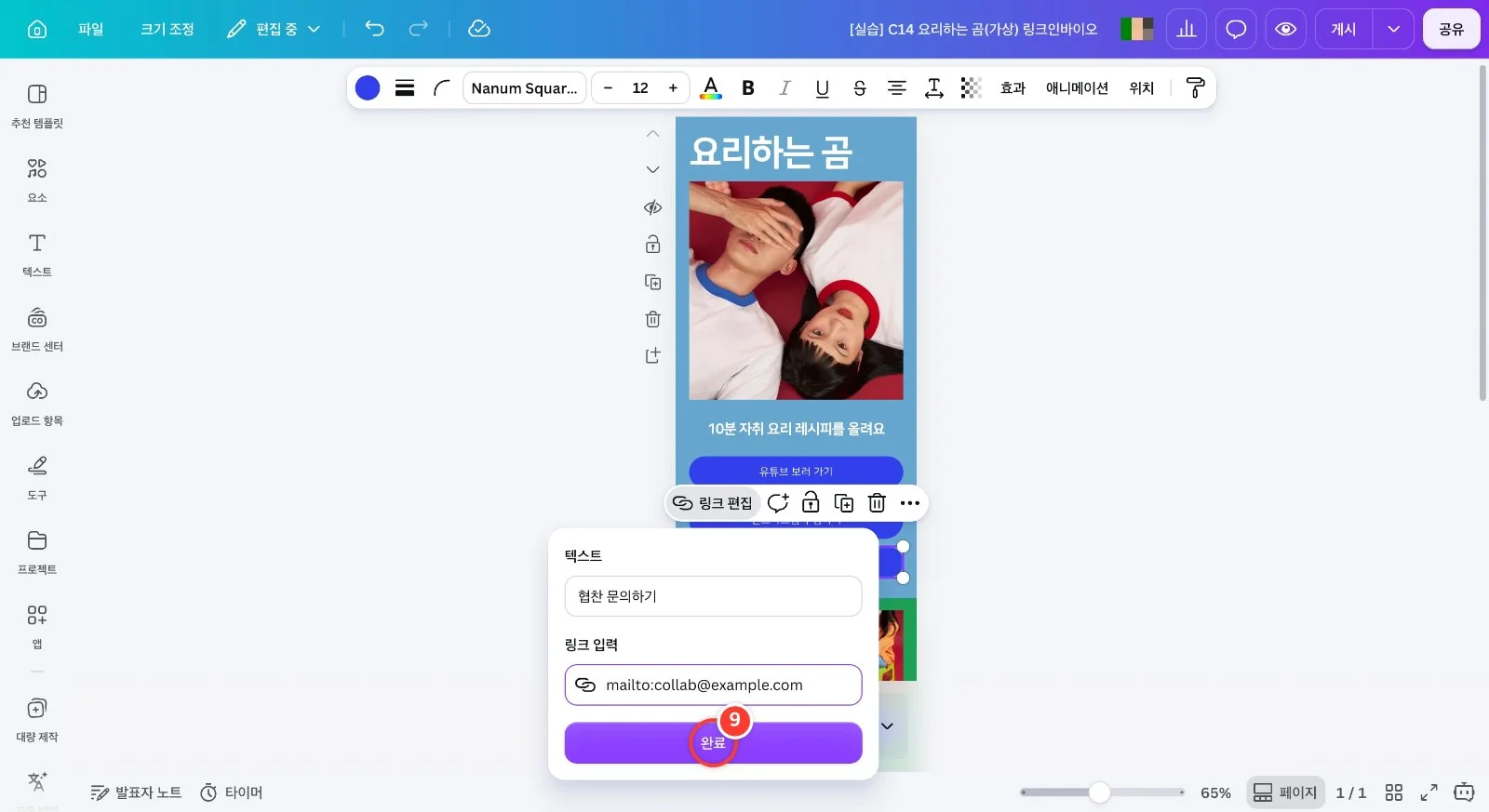Copy style with the paint roller icon
The height and width of the screenshot is (812, 1489).
tap(1196, 88)
